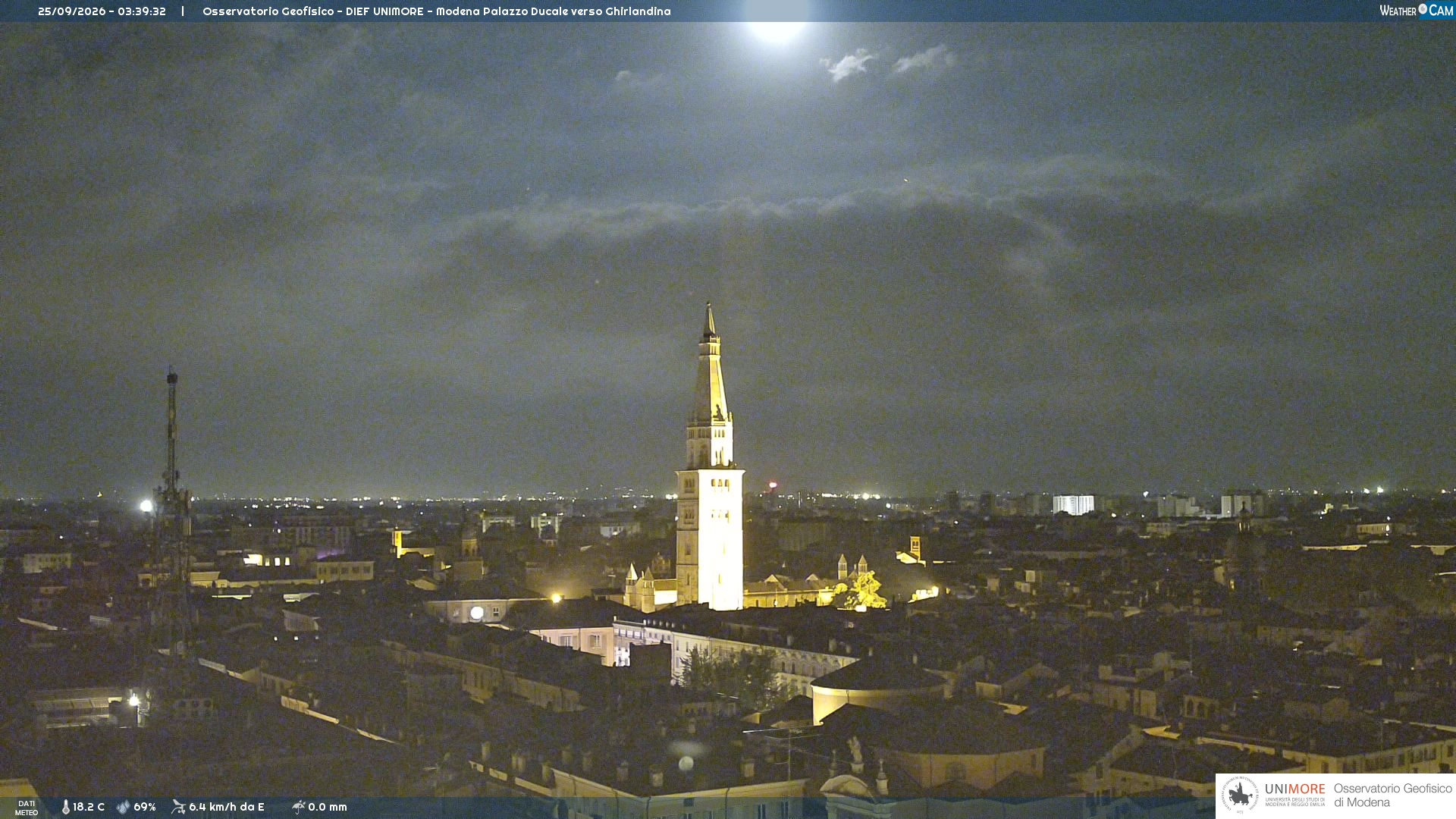Click the lit white high-rise building
The height and width of the screenshot is (819, 1456).
pyautogui.click(x=1073, y=504)
